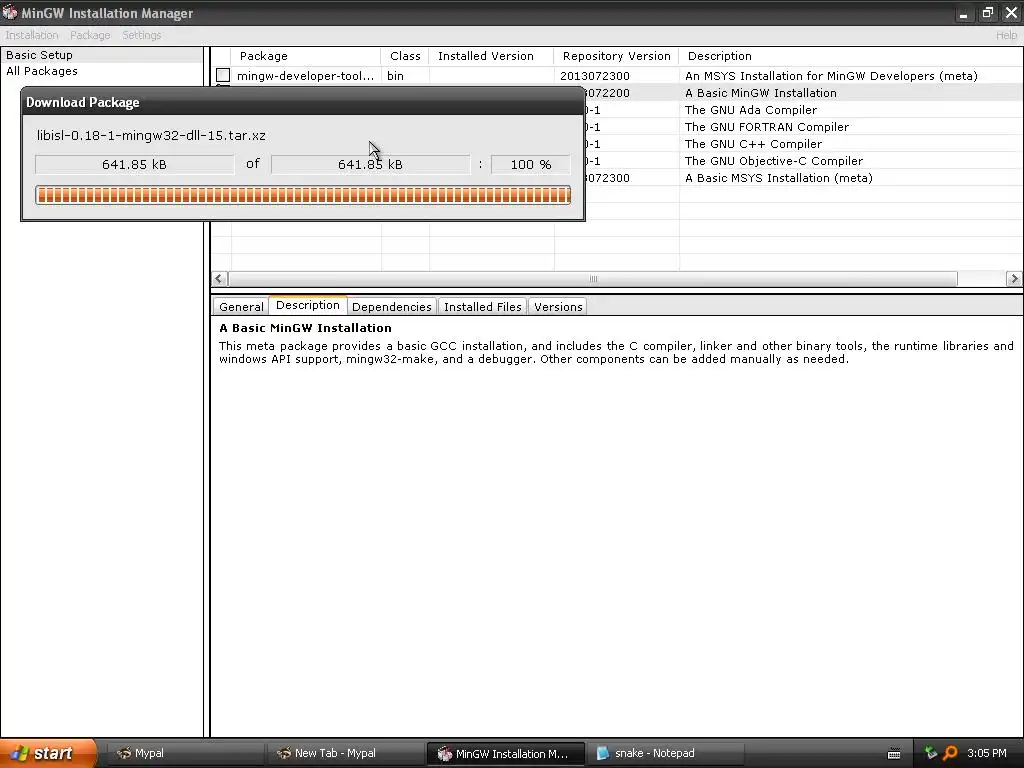Click the Installed Version column header
Image resolution: width=1024 pixels, height=768 pixels.
[x=491, y=56]
